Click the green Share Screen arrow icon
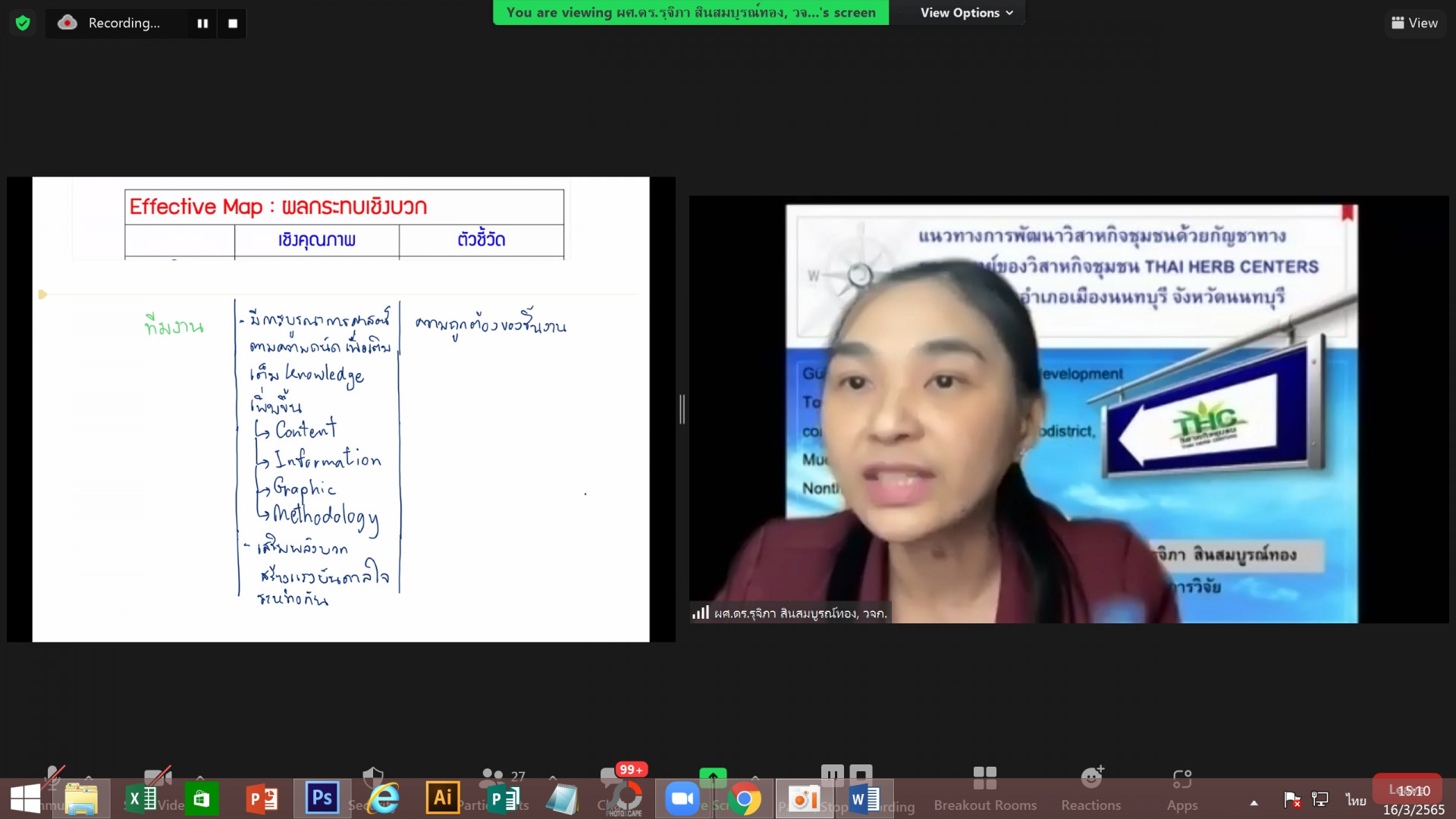 [x=713, y=777]
